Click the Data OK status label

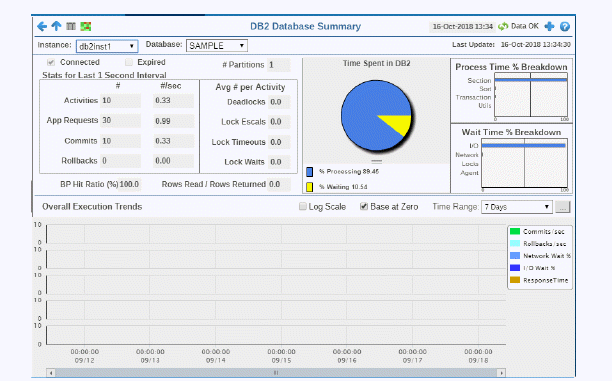click(x=525, y=26)
